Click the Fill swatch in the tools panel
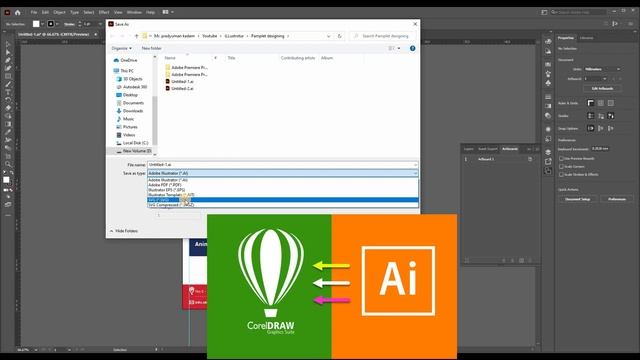This screenshot has height=360, width=640. click(6, 180)
